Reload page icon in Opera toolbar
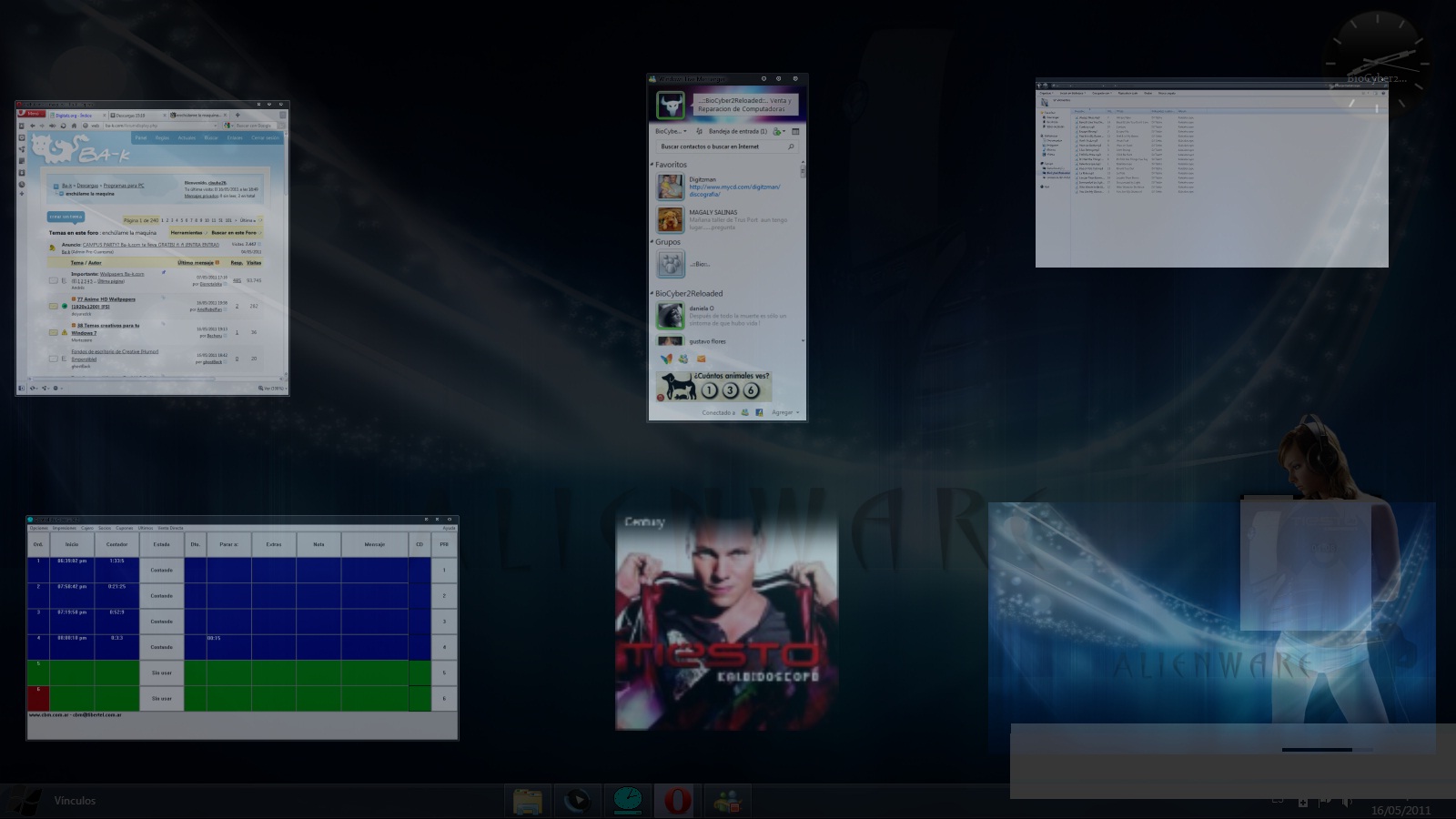 64,126
